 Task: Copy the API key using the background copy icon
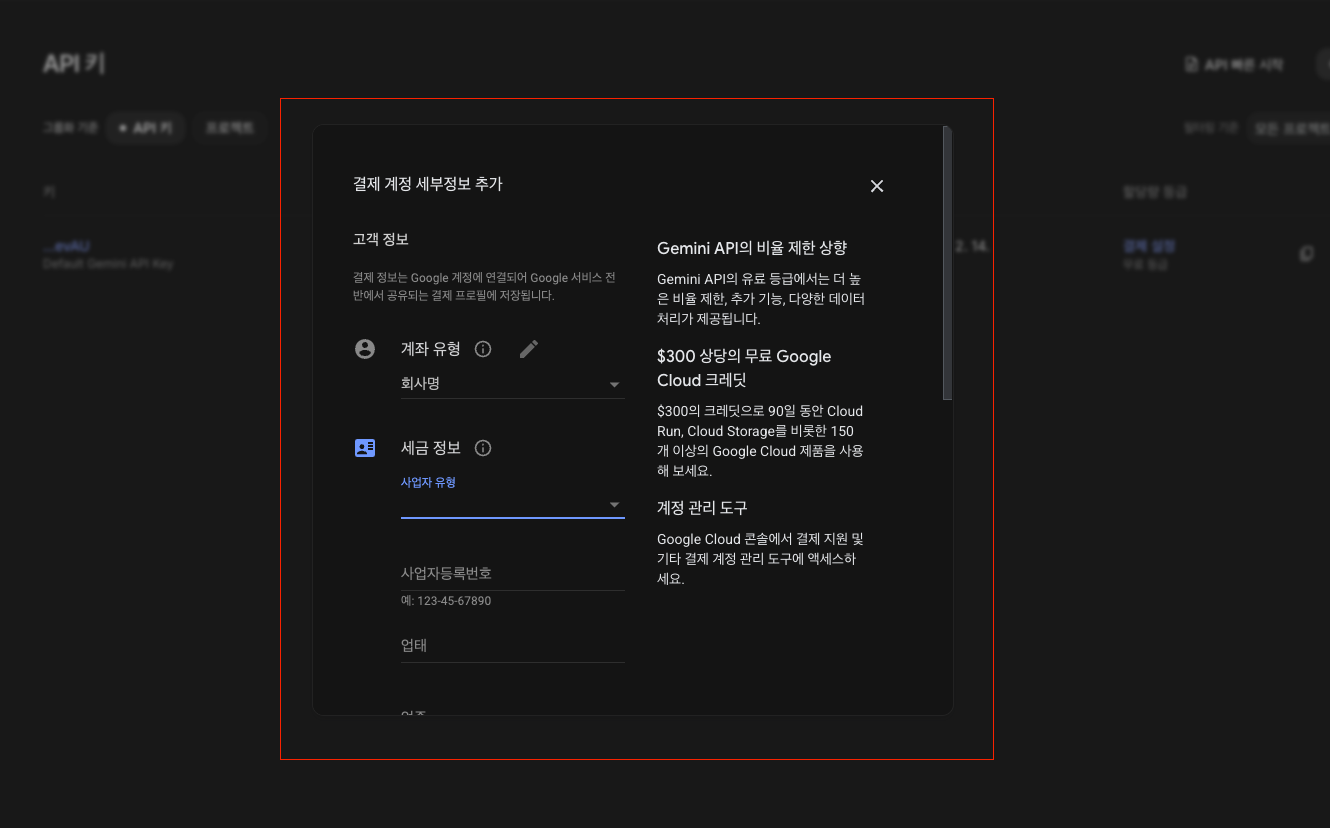[x=1306, y=254]
